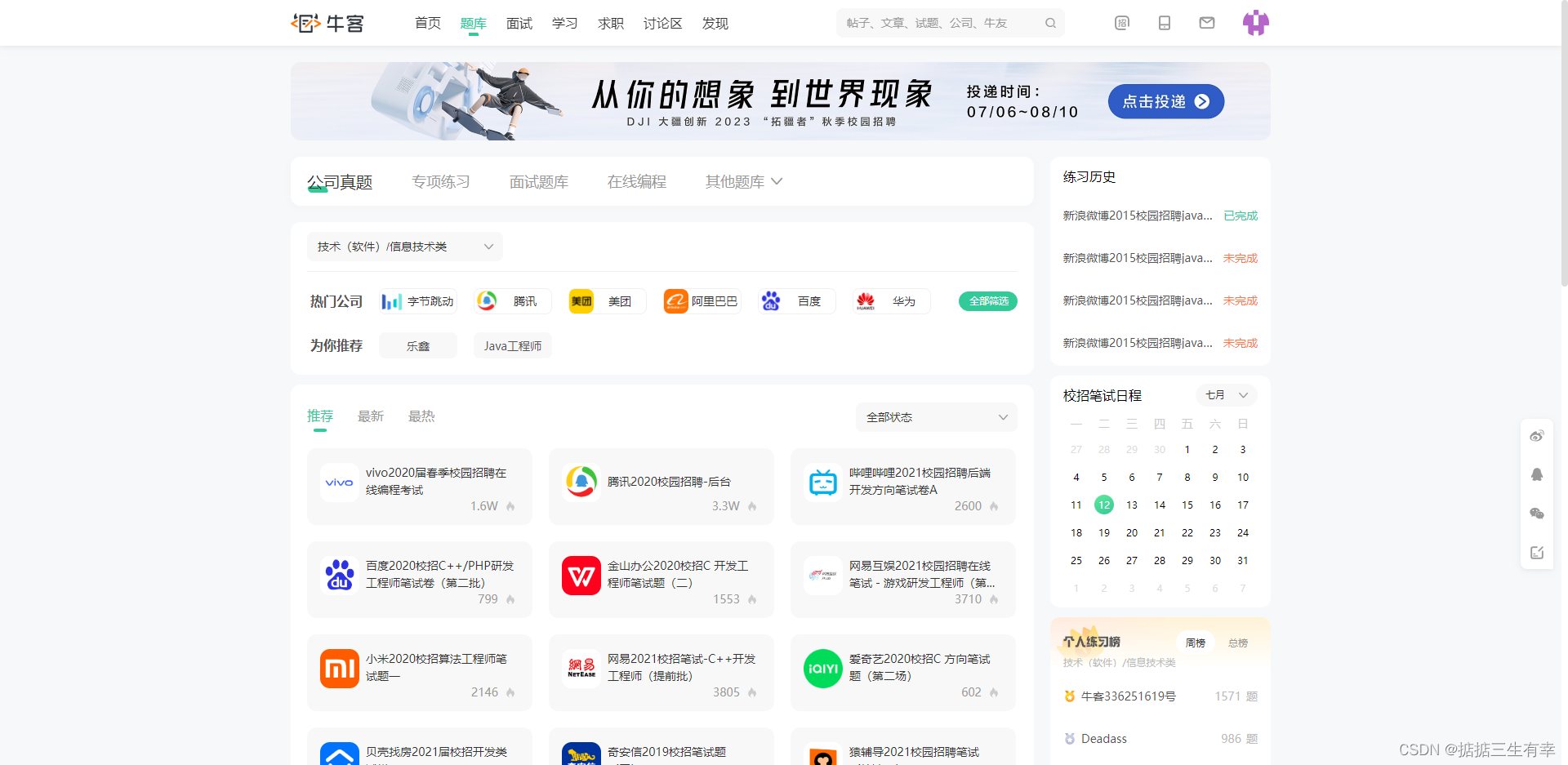Click the iQIYI logo on exam card
This screenshot has height=765, width=1568.
(823, 669)
